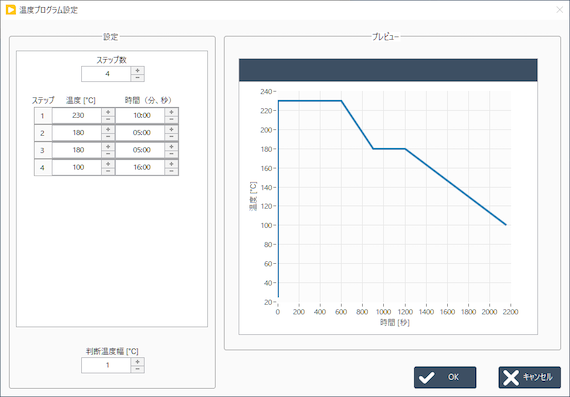This screenshot has width=570, height=397.
Task: Click step 2 temperature field
Action: tap(77, 133)
